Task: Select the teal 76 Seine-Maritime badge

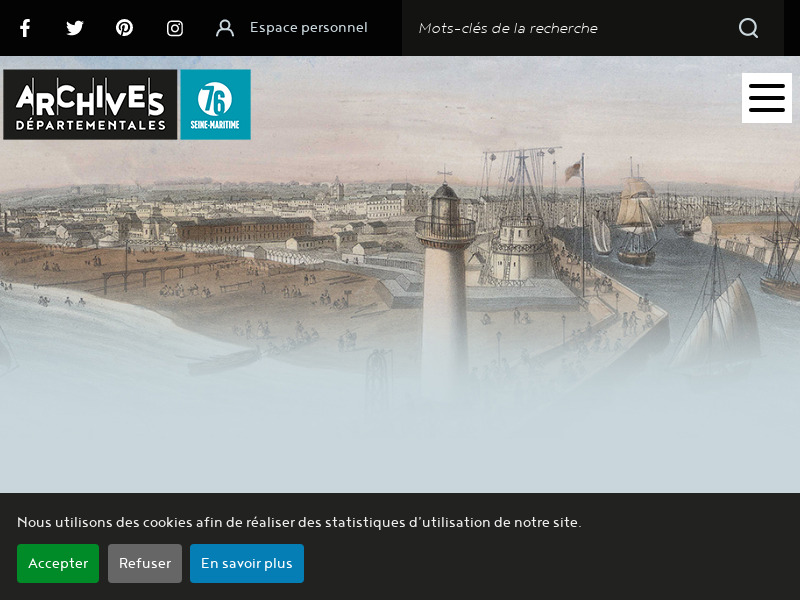Action: point(216,104)
